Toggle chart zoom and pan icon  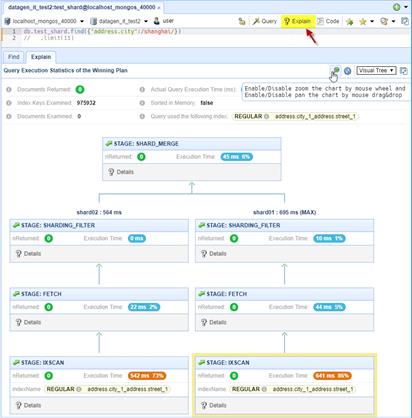pyautogui.click(x=335, y=71)
